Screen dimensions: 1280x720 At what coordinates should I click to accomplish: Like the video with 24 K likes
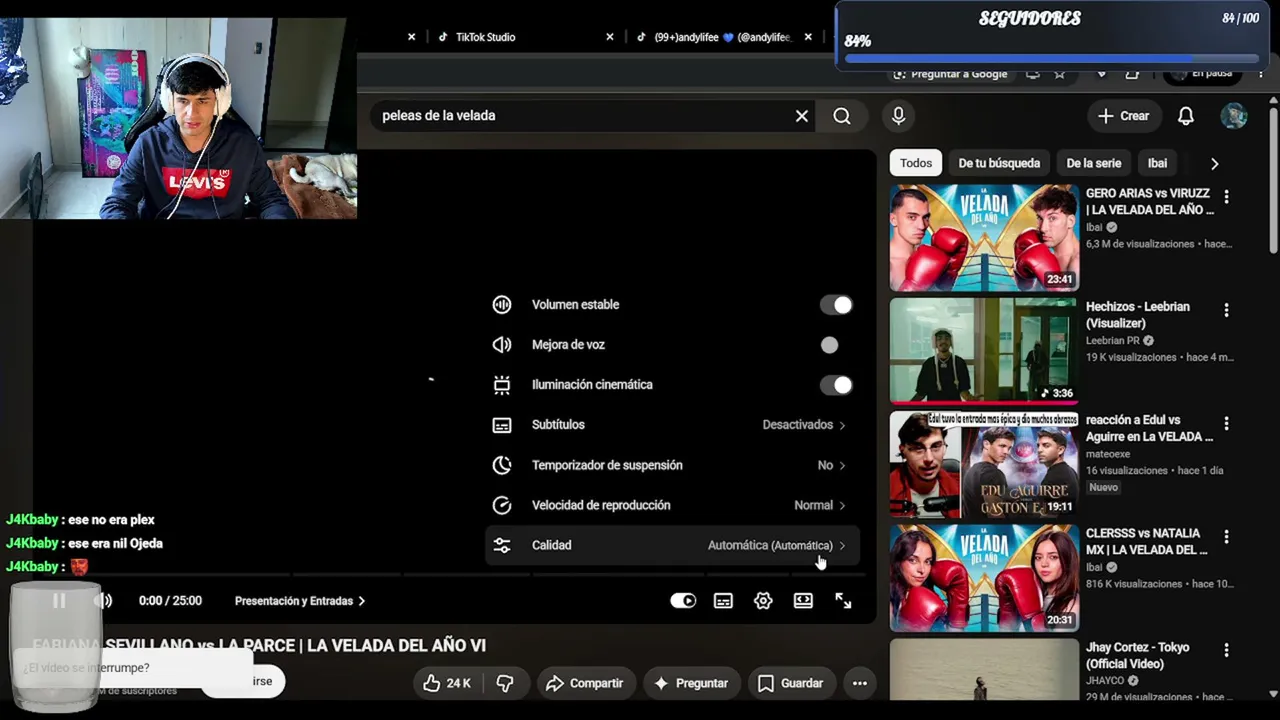[447, 683]
